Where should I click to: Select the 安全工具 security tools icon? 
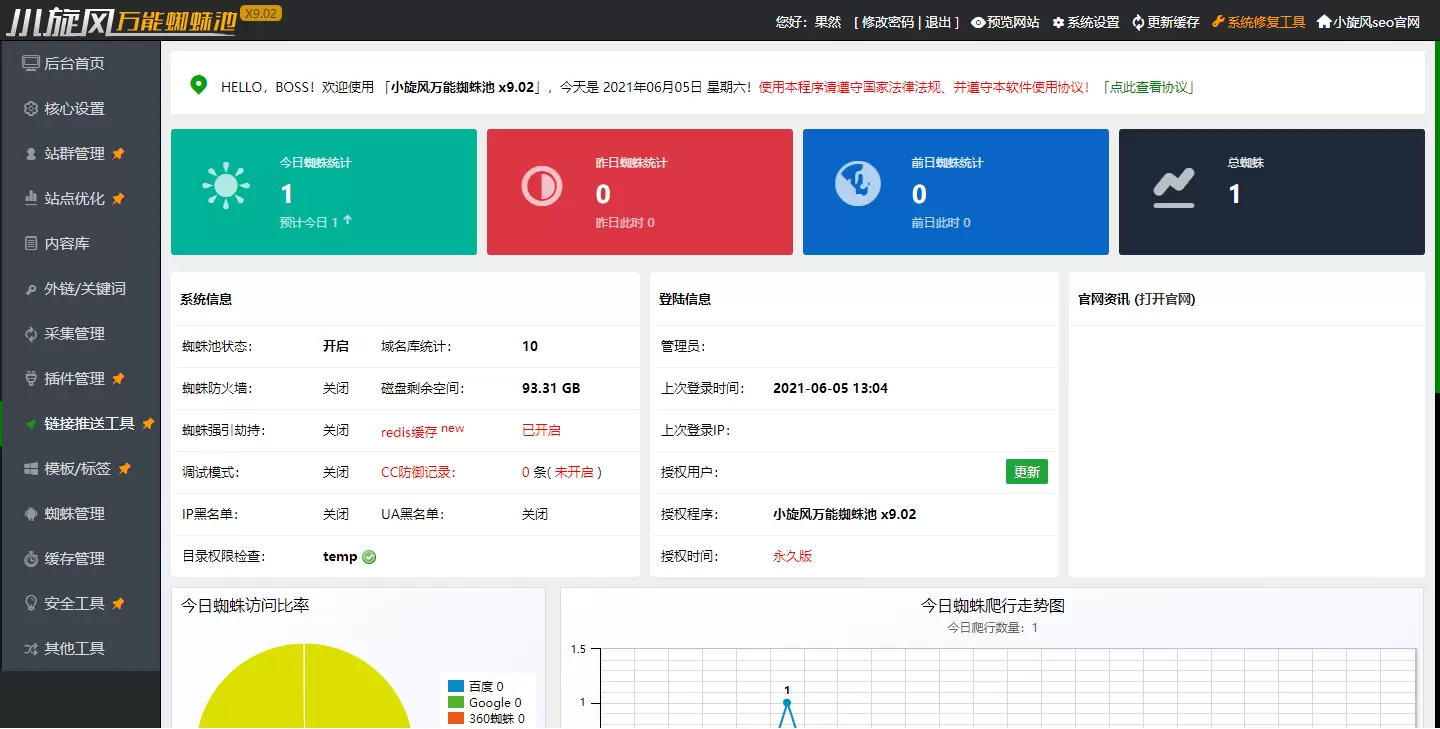(75, 603)
